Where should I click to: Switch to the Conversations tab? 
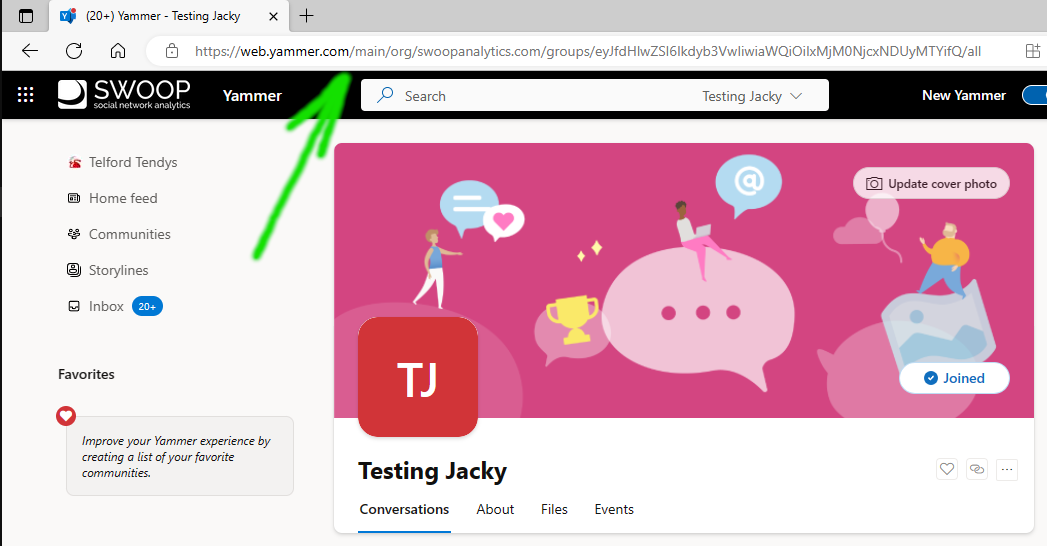(404, 509)
